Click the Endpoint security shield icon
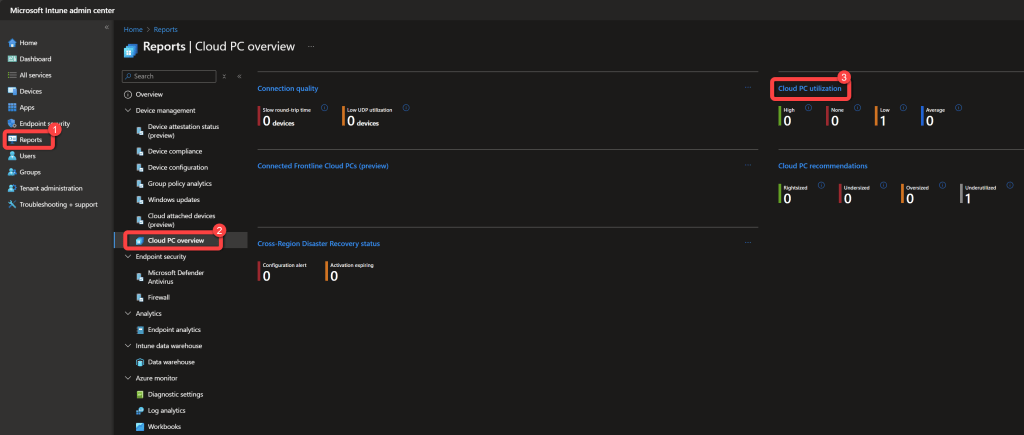This screenshot has height=435, width=1024. (12, 123)
